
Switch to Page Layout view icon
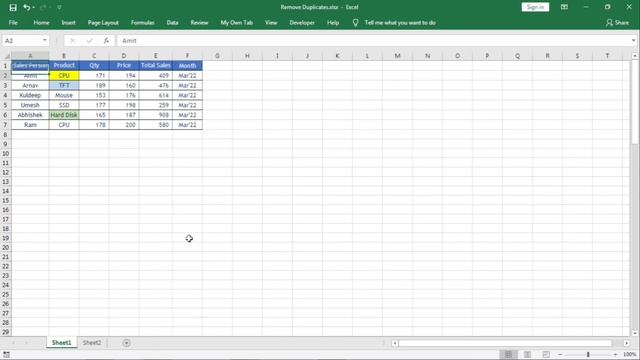(527, 354)
